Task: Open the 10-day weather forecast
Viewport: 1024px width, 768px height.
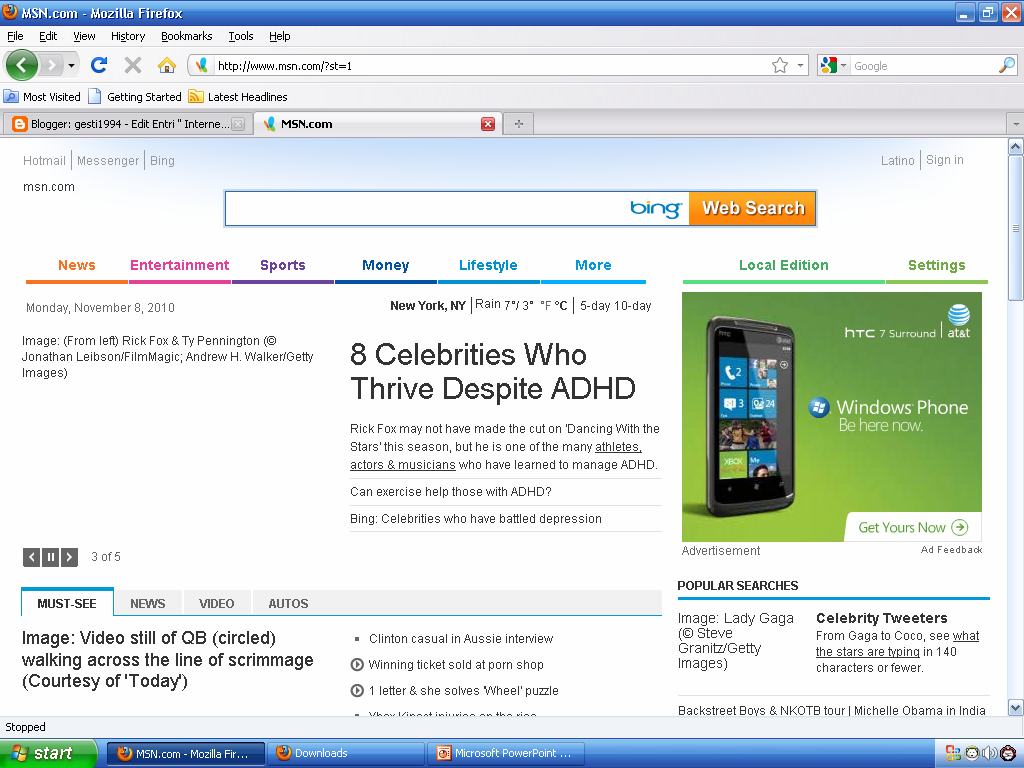Action: 633,306
